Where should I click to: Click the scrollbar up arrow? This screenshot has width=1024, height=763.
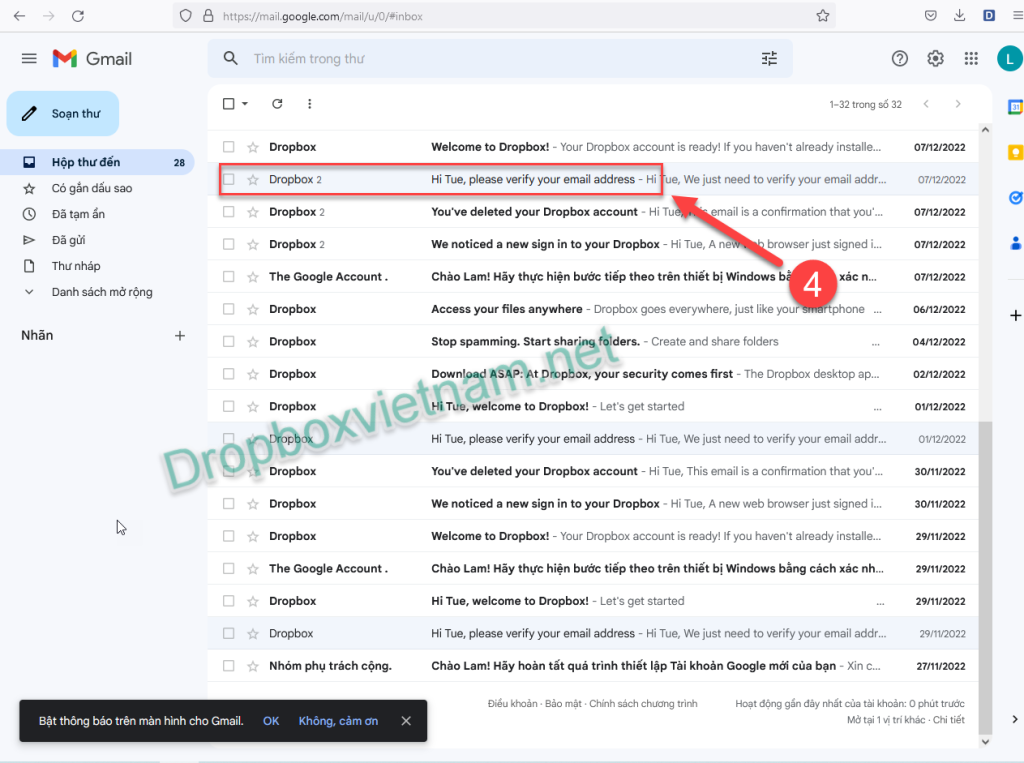(x=985, y=130)
